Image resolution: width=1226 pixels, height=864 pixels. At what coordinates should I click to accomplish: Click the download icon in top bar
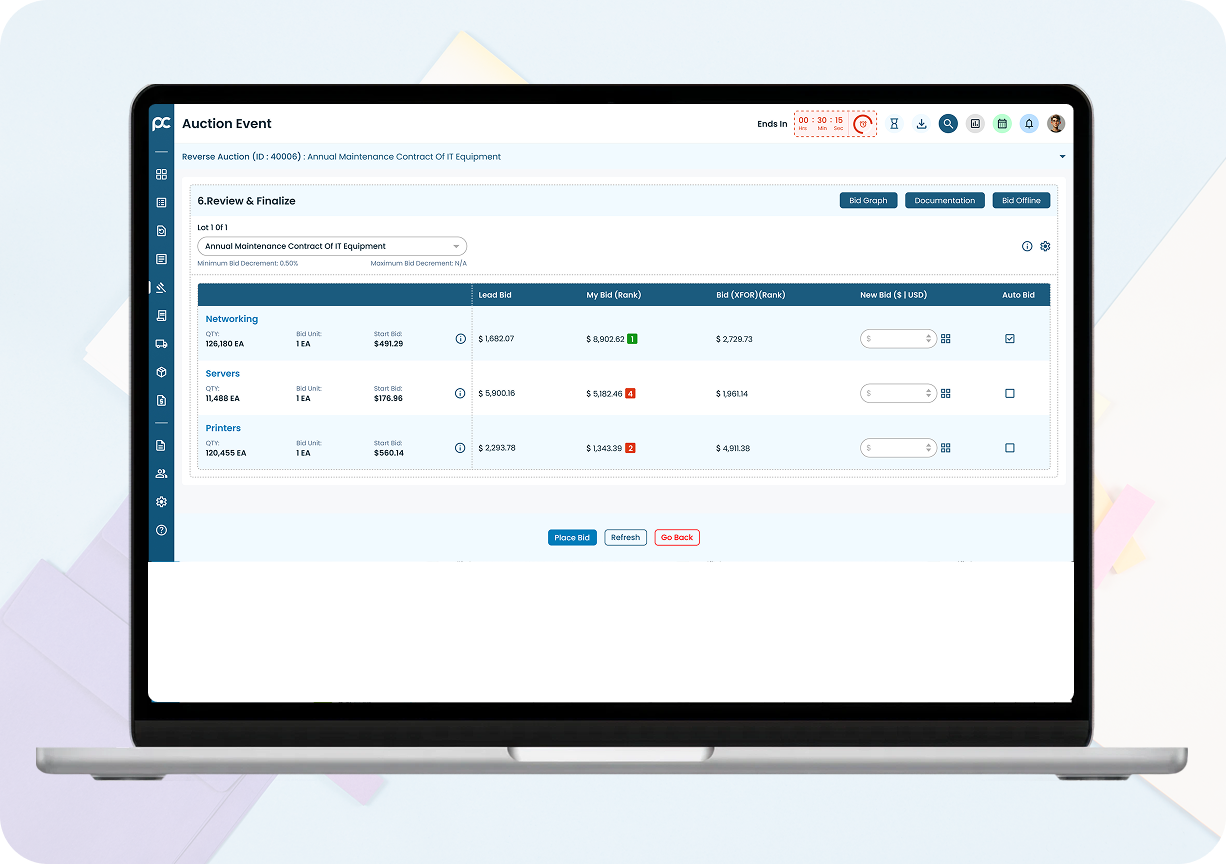(x=921, y=124)
